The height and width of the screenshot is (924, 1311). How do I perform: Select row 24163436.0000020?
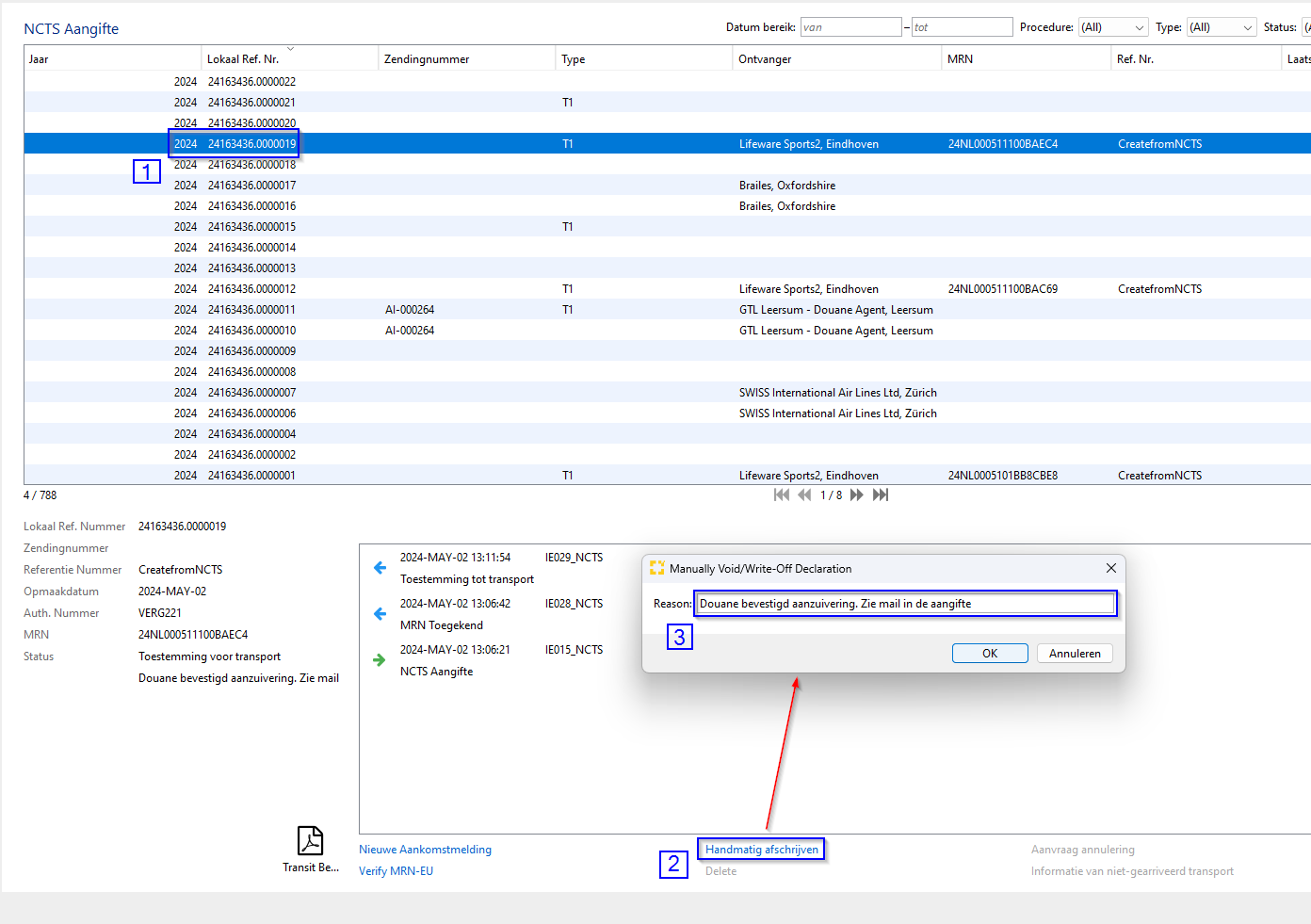click(667, 123)
